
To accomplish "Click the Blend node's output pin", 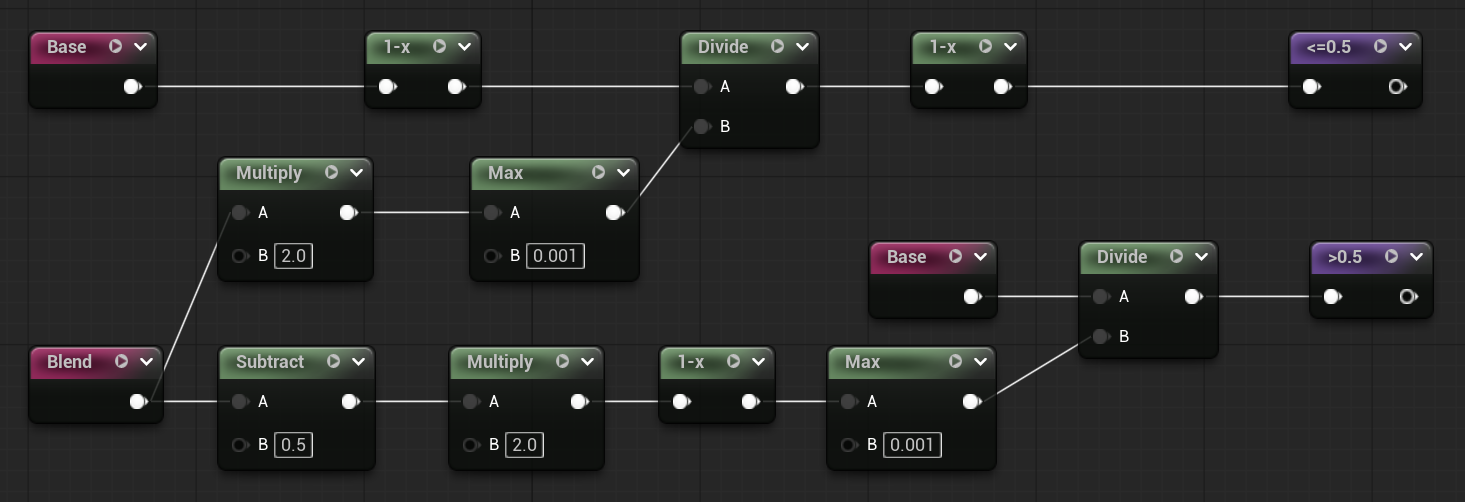I will [x=139, y=402].
